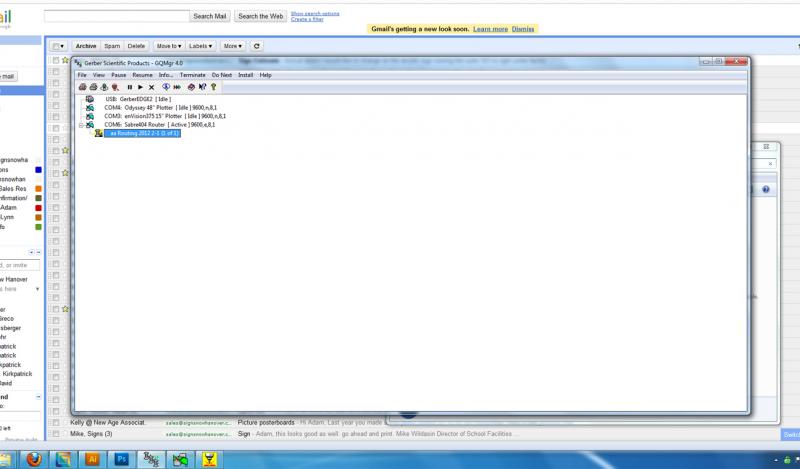Screen dimensions: 800x469
Task: Click the green label color swatch in Gmail sidebar
Action: [x=38, y=227]
